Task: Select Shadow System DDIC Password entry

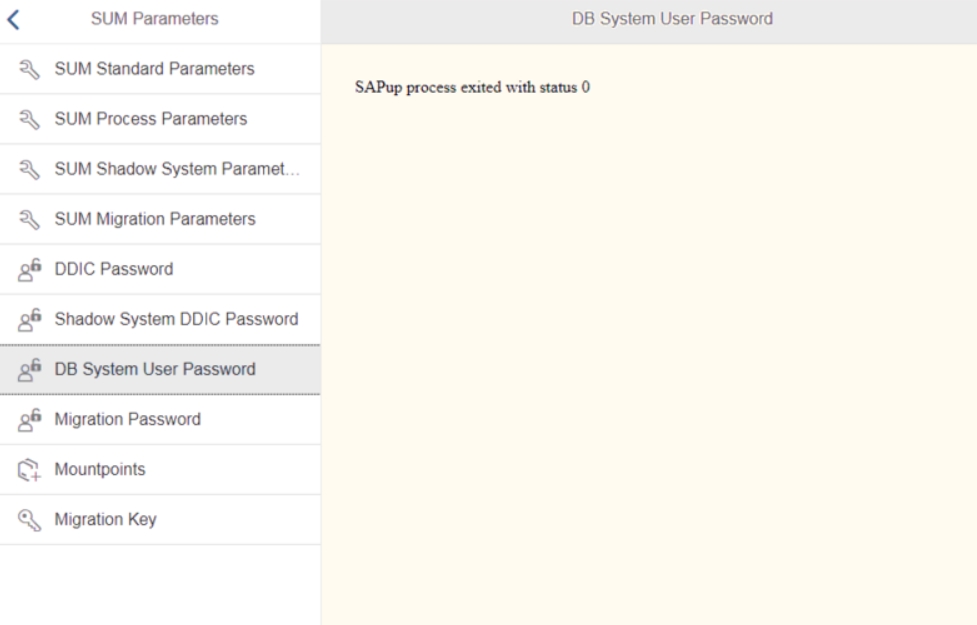Action: pyautogui.click(x=160, y=320)
